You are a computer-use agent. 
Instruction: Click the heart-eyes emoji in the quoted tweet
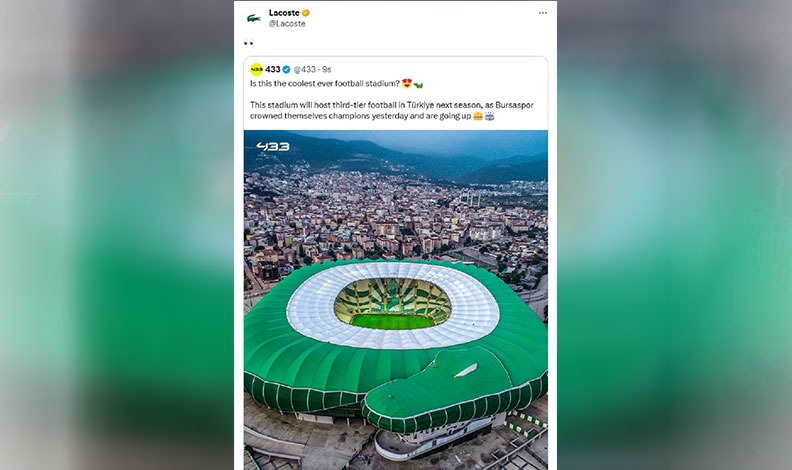(x=405, y=84)
